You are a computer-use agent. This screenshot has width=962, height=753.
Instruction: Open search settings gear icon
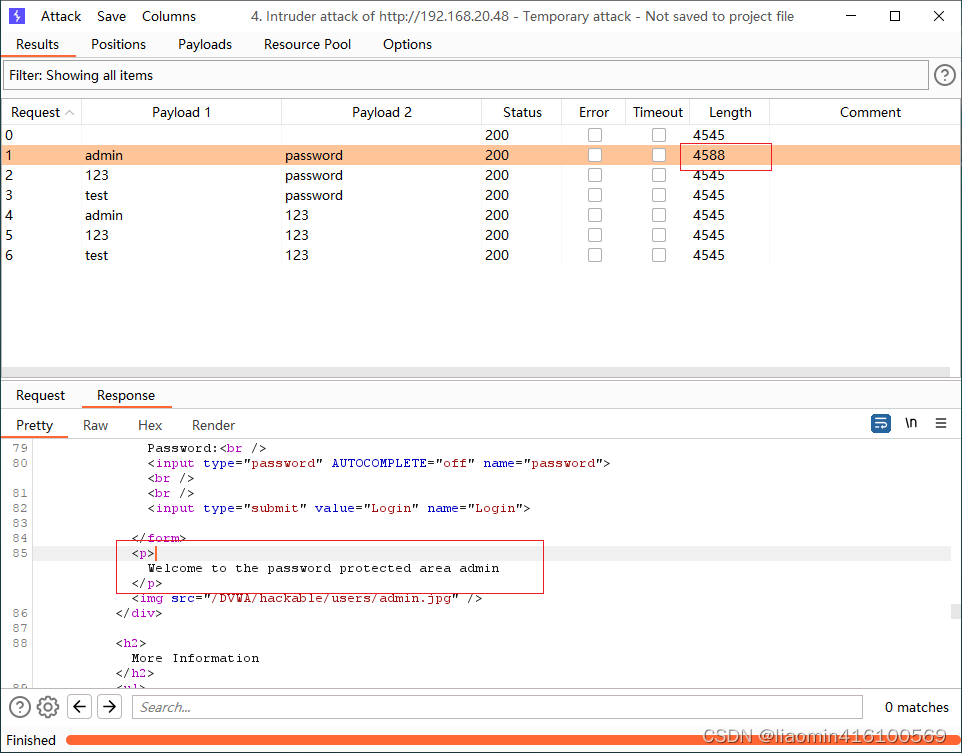coord(48,707)
